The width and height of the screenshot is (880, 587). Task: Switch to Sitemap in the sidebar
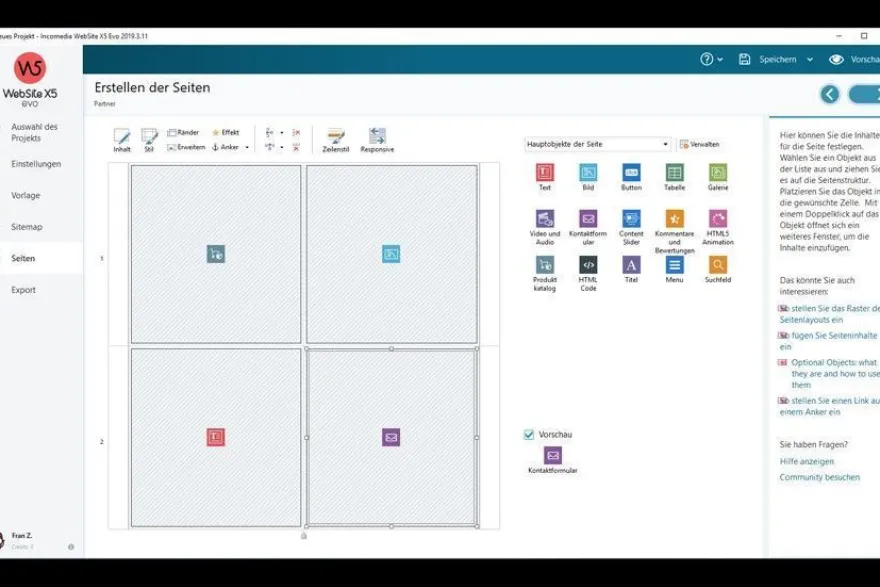(27, 227)
